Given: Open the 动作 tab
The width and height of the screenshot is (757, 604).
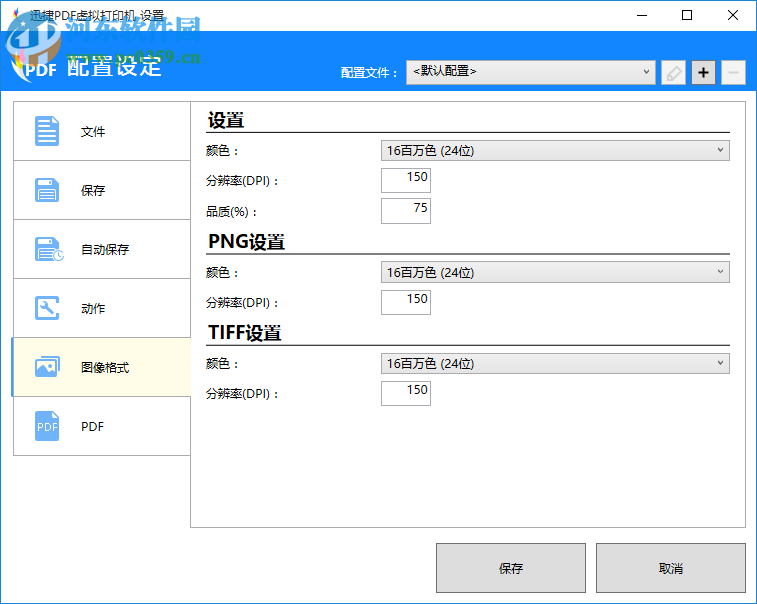Looking at the screenshot, I should [x=102, y=308].
